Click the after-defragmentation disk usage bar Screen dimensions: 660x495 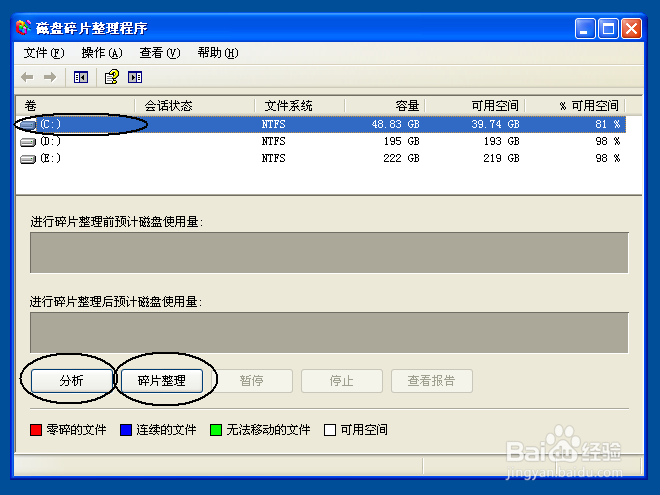(x=329, y=333)
